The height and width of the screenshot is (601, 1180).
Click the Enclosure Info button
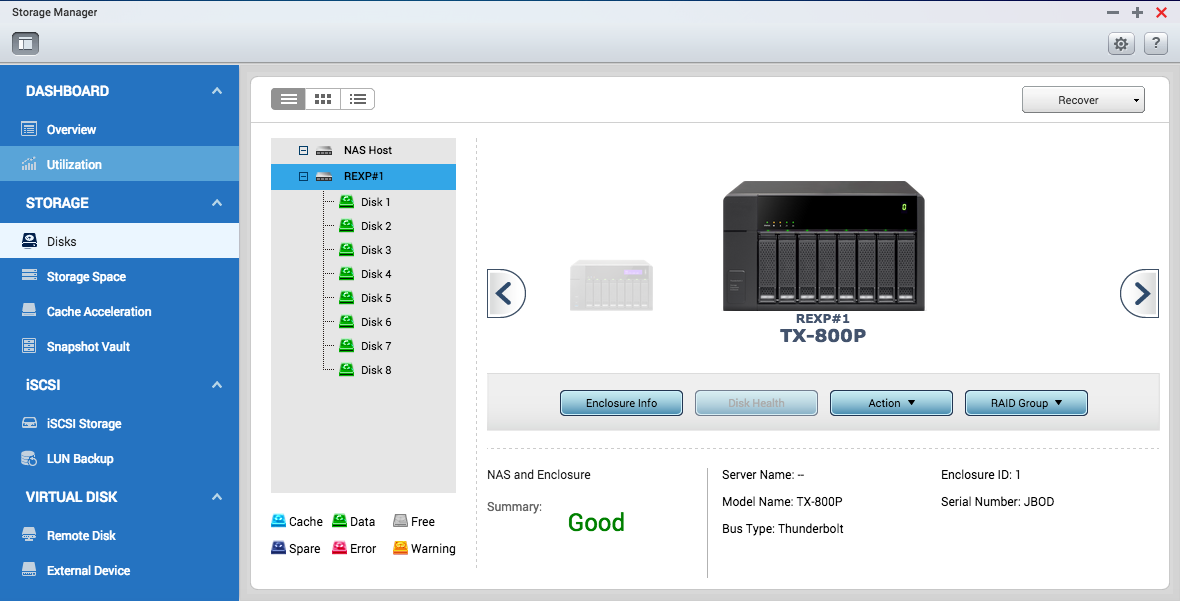click(621, 403)
